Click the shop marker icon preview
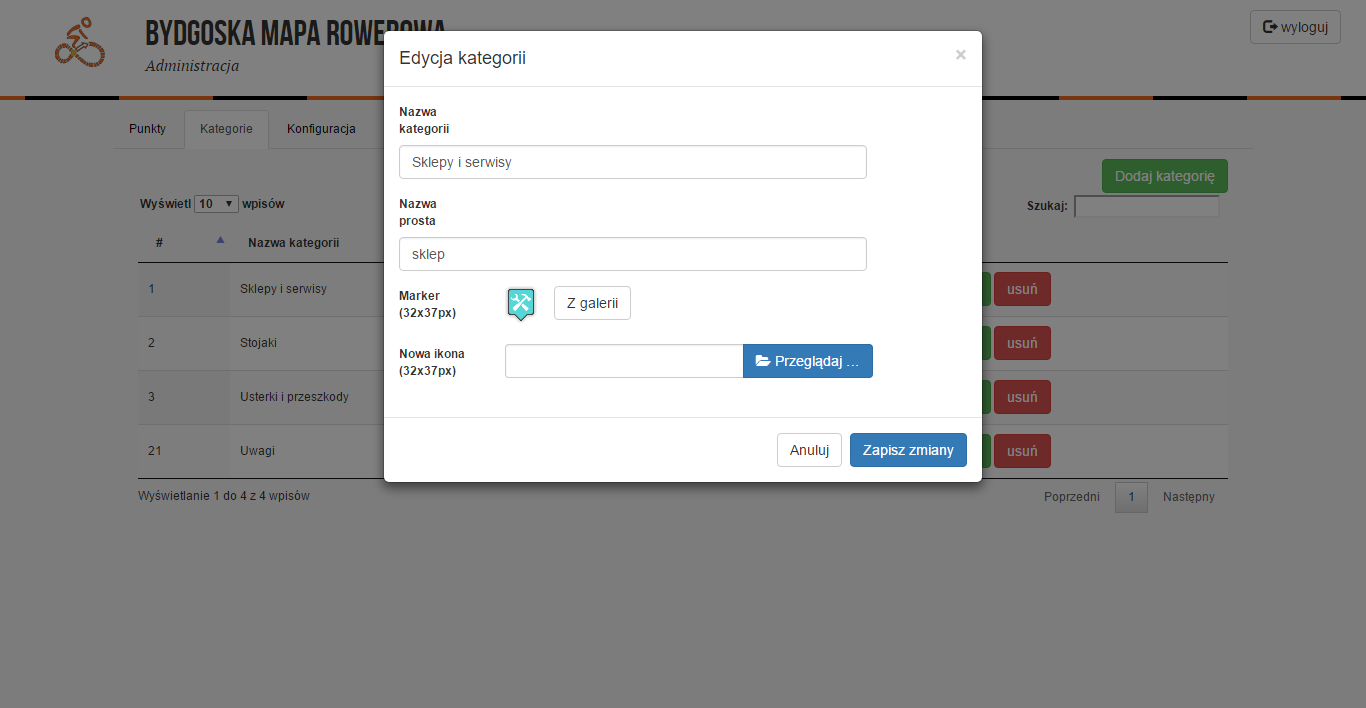 click(521, 303)
